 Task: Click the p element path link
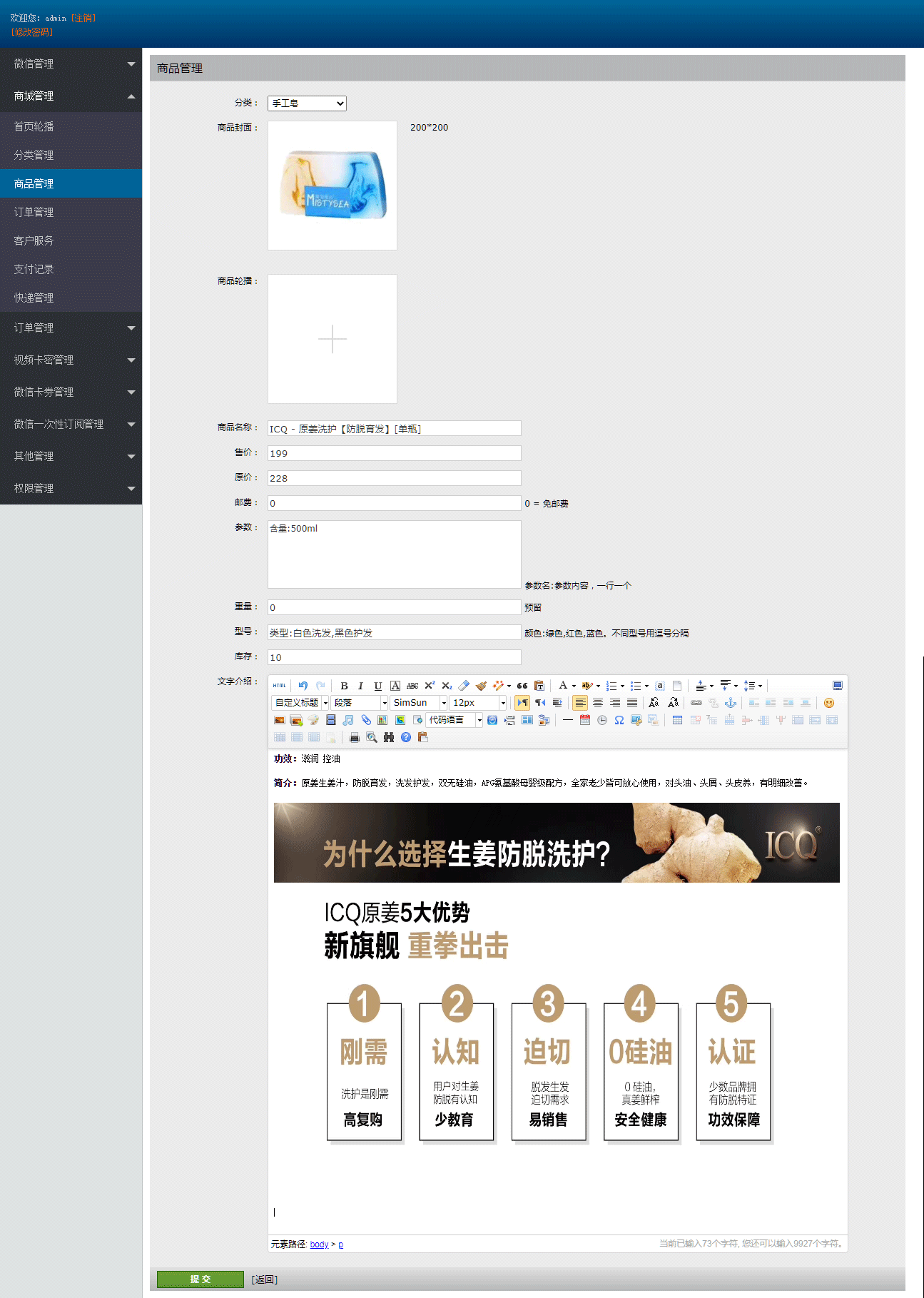340,1244
